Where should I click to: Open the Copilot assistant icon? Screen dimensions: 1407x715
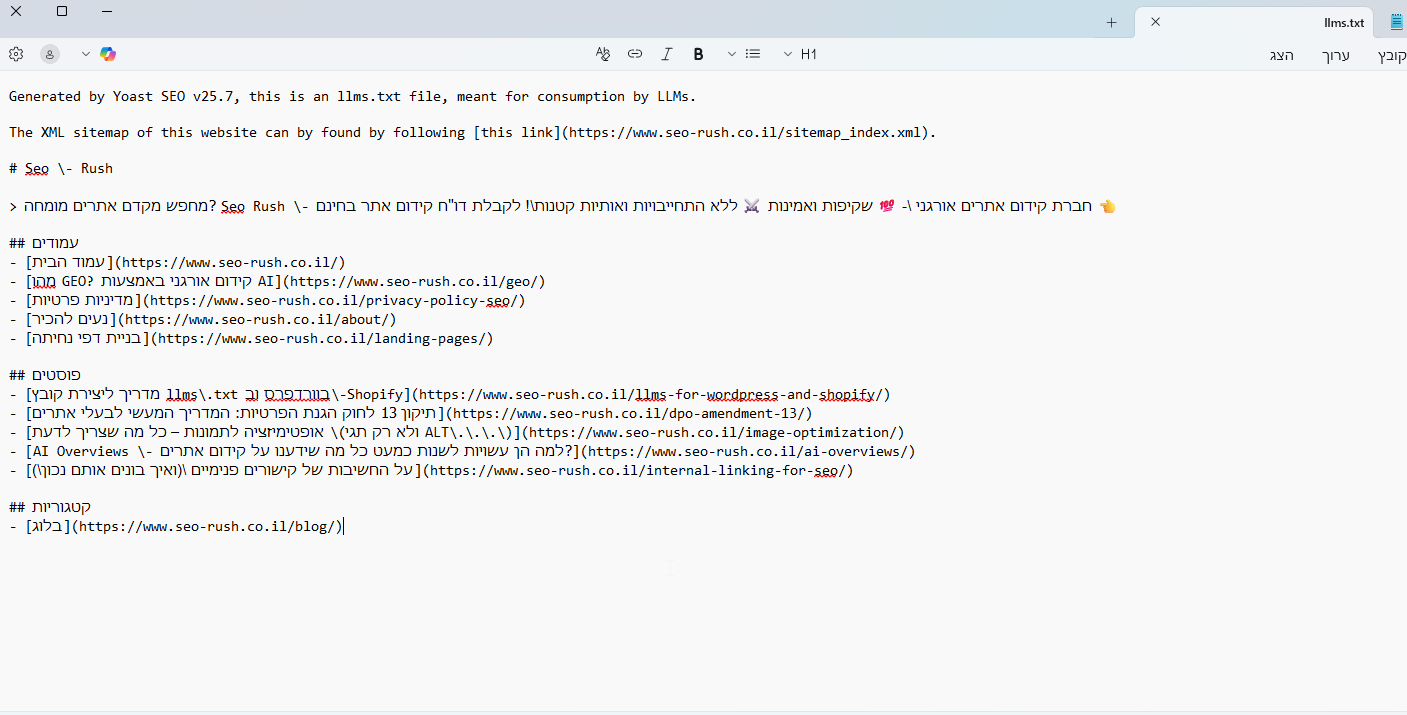pyautogui.click(x=108, y=54)
